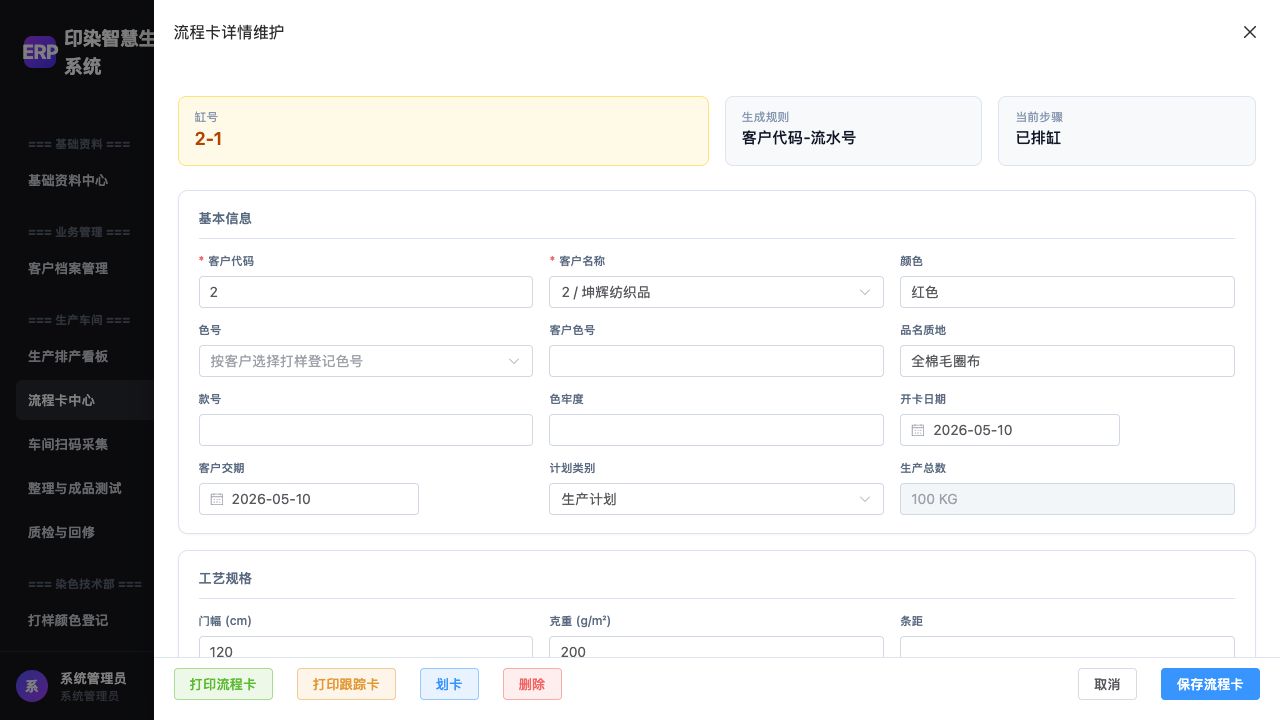Open the 色号 selection dropdown
Image resolution: width=1280 pixels, height=720 pixels.
[x=366, y=361]
